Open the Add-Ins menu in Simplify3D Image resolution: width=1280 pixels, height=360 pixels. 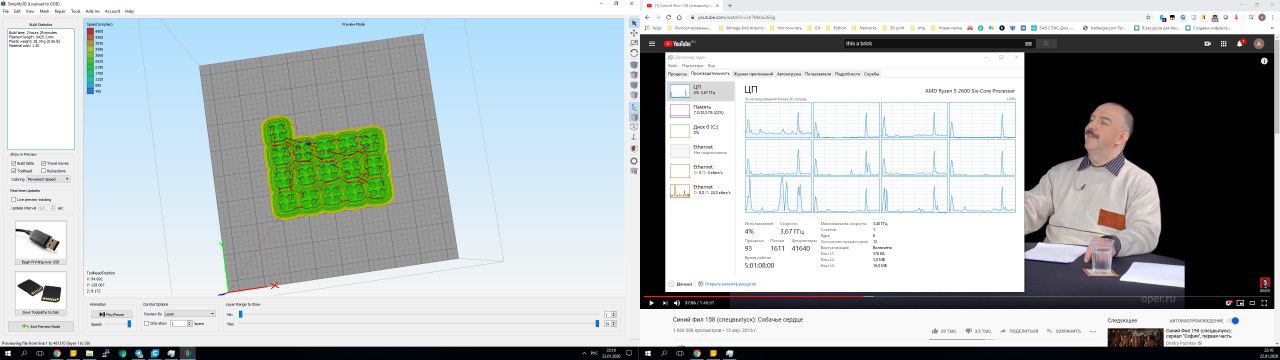coord(93,11)
